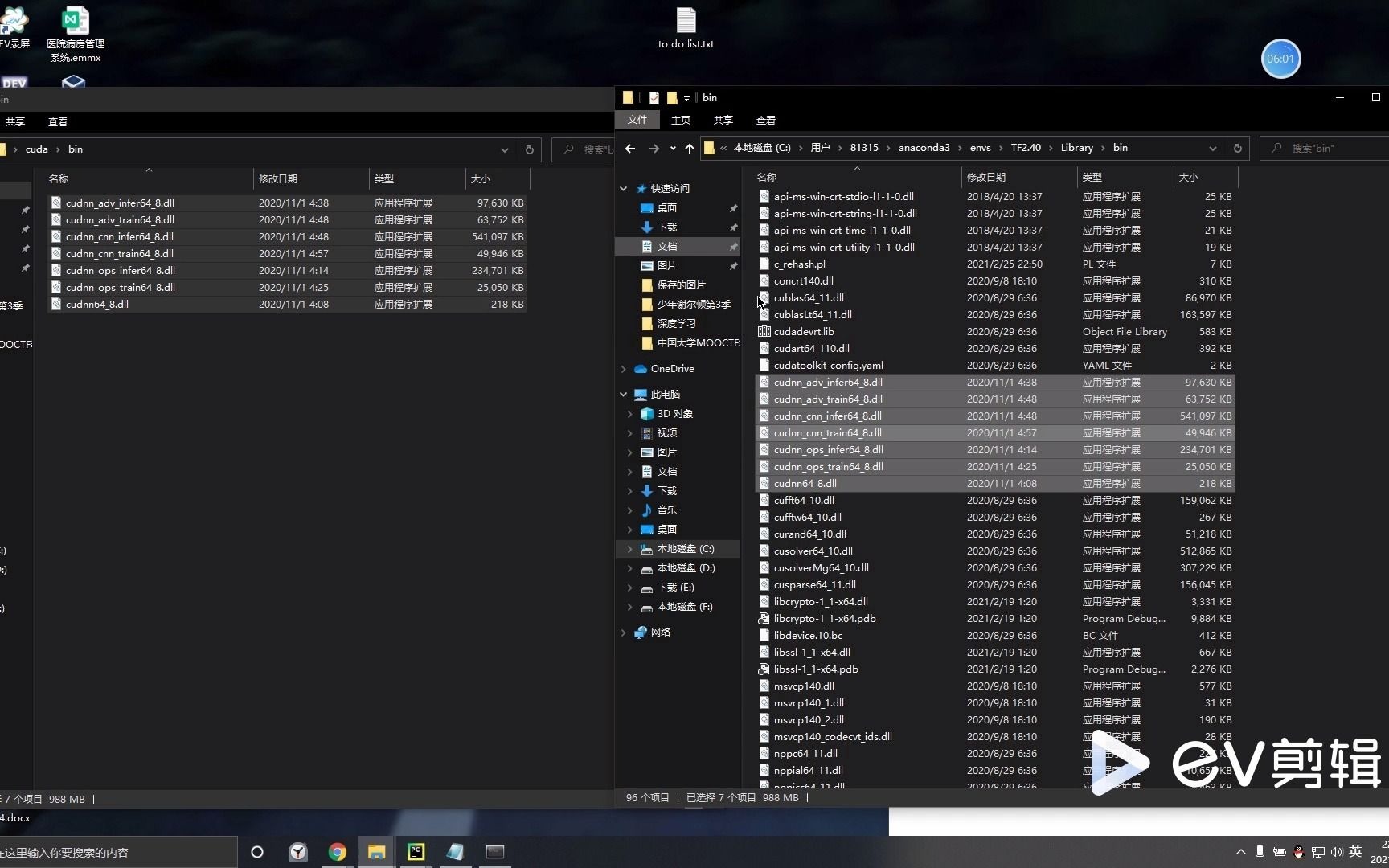The image size is (1389, 868).
Task: Unpin 桌面 from quick access
Action: click(734, 207)
